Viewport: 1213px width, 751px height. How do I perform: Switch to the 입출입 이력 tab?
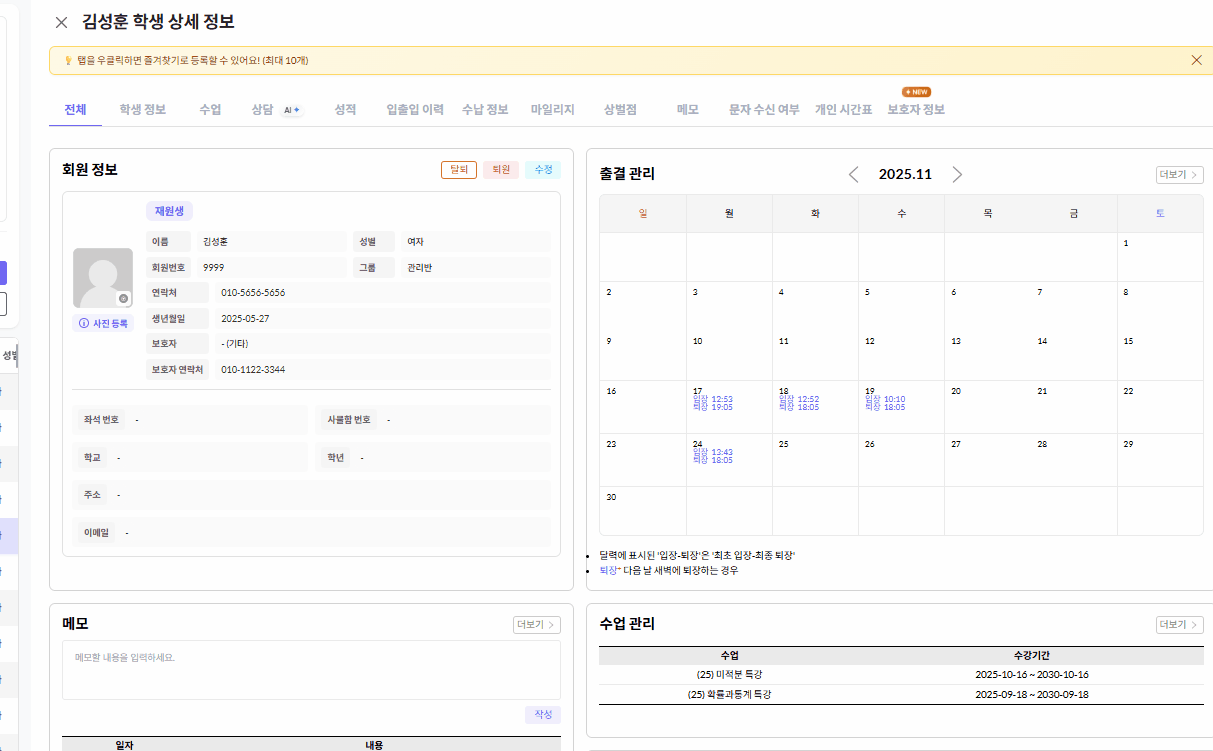click(414, 110)
